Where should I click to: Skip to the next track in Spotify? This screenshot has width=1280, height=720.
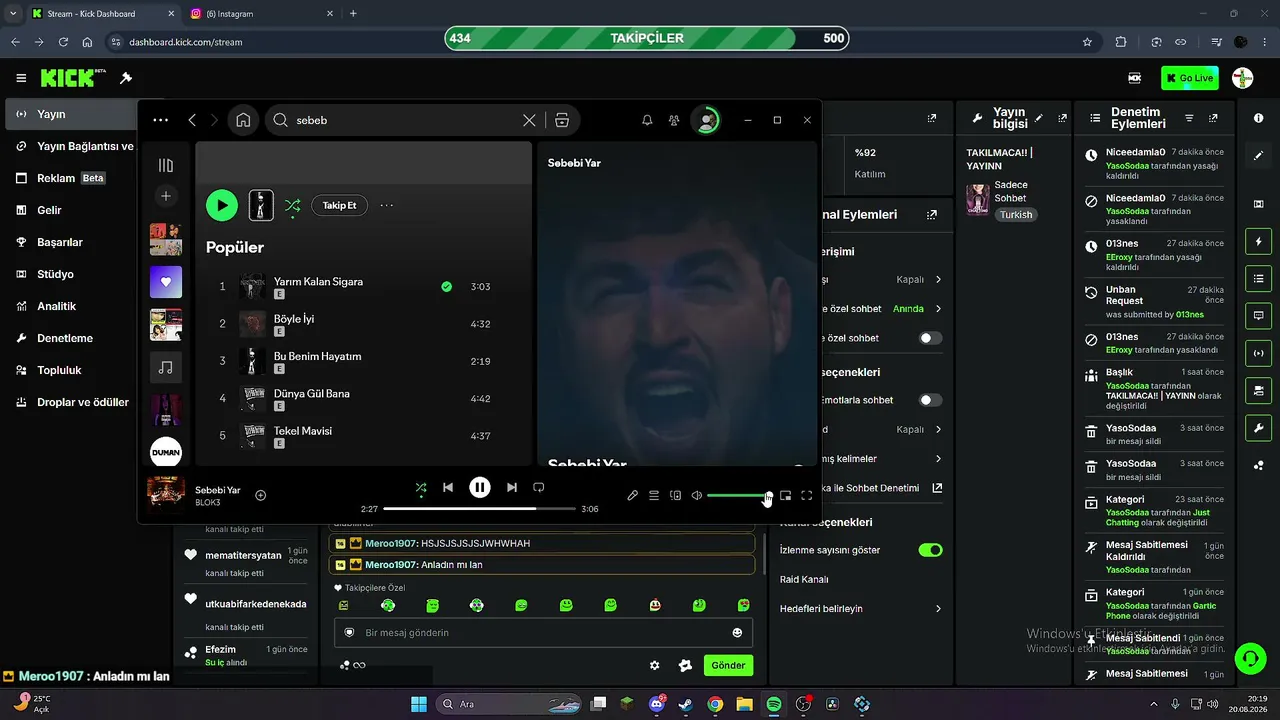coord(512,487)
